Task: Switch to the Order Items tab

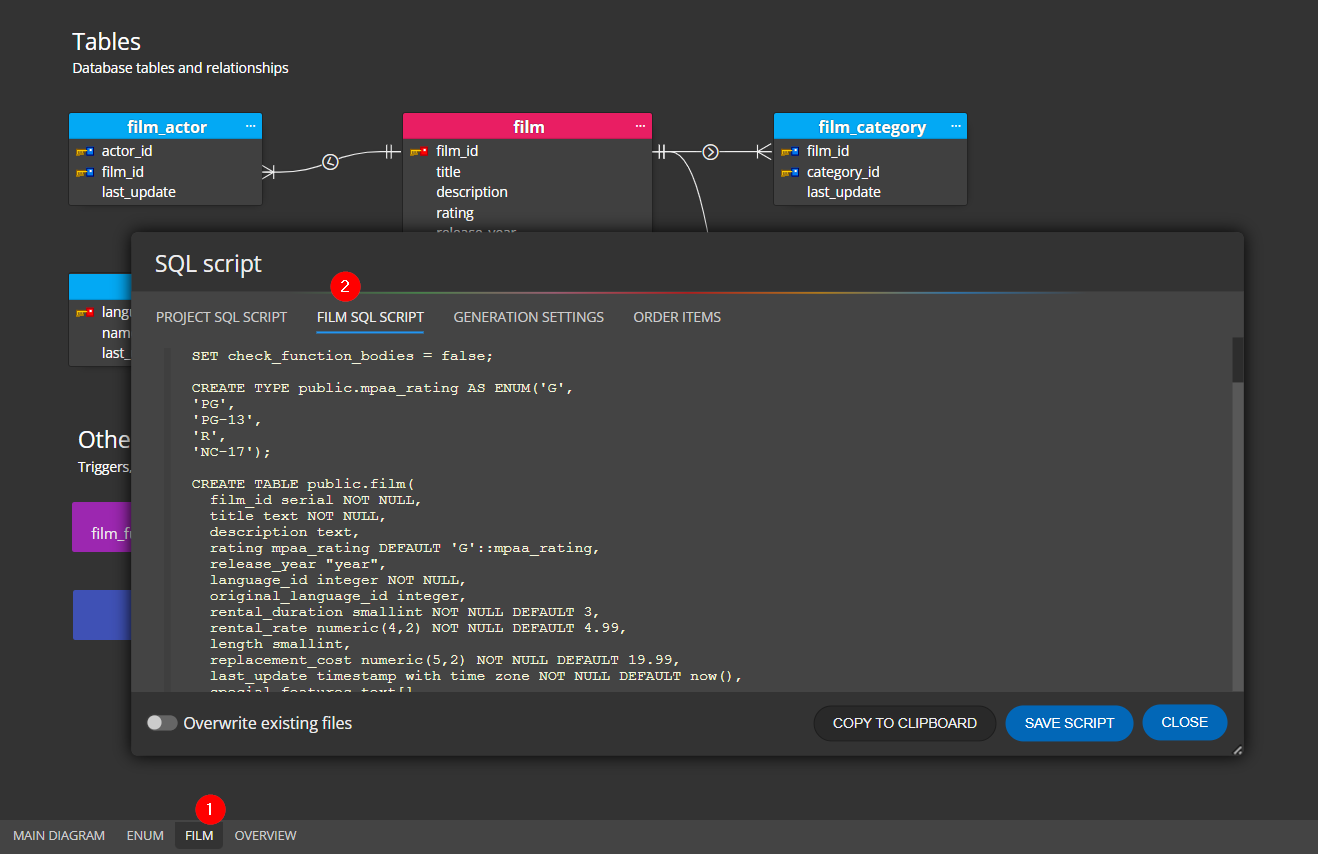Action: 677,317
